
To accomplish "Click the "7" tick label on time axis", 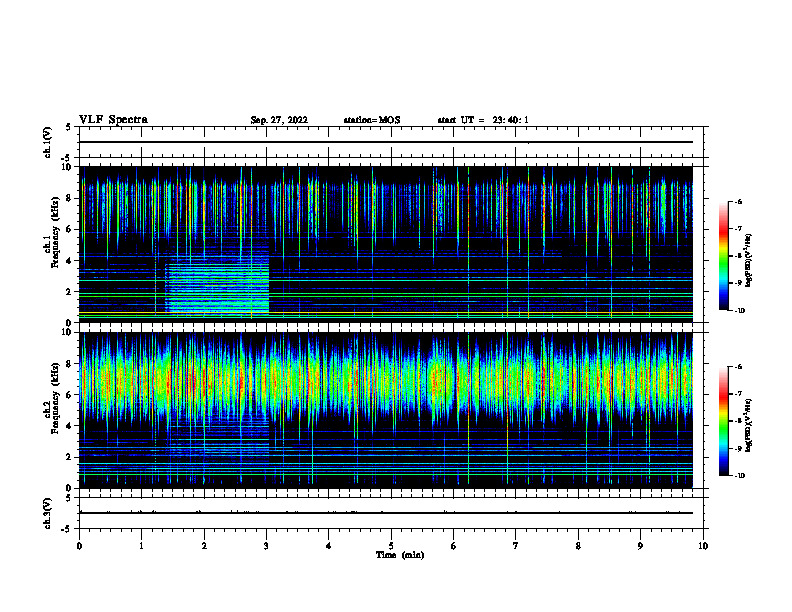I will (x=516, y=546).
